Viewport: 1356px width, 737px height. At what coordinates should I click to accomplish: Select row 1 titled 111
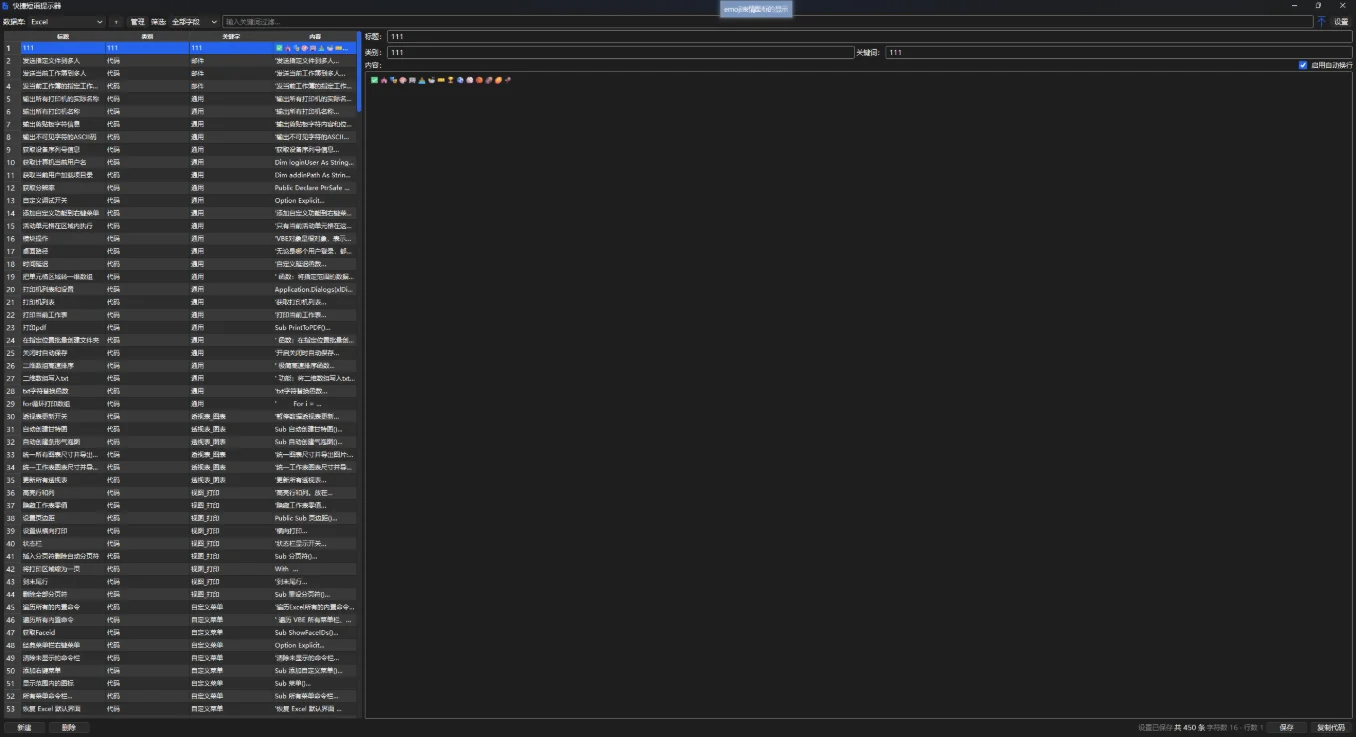tap(180, 48)
